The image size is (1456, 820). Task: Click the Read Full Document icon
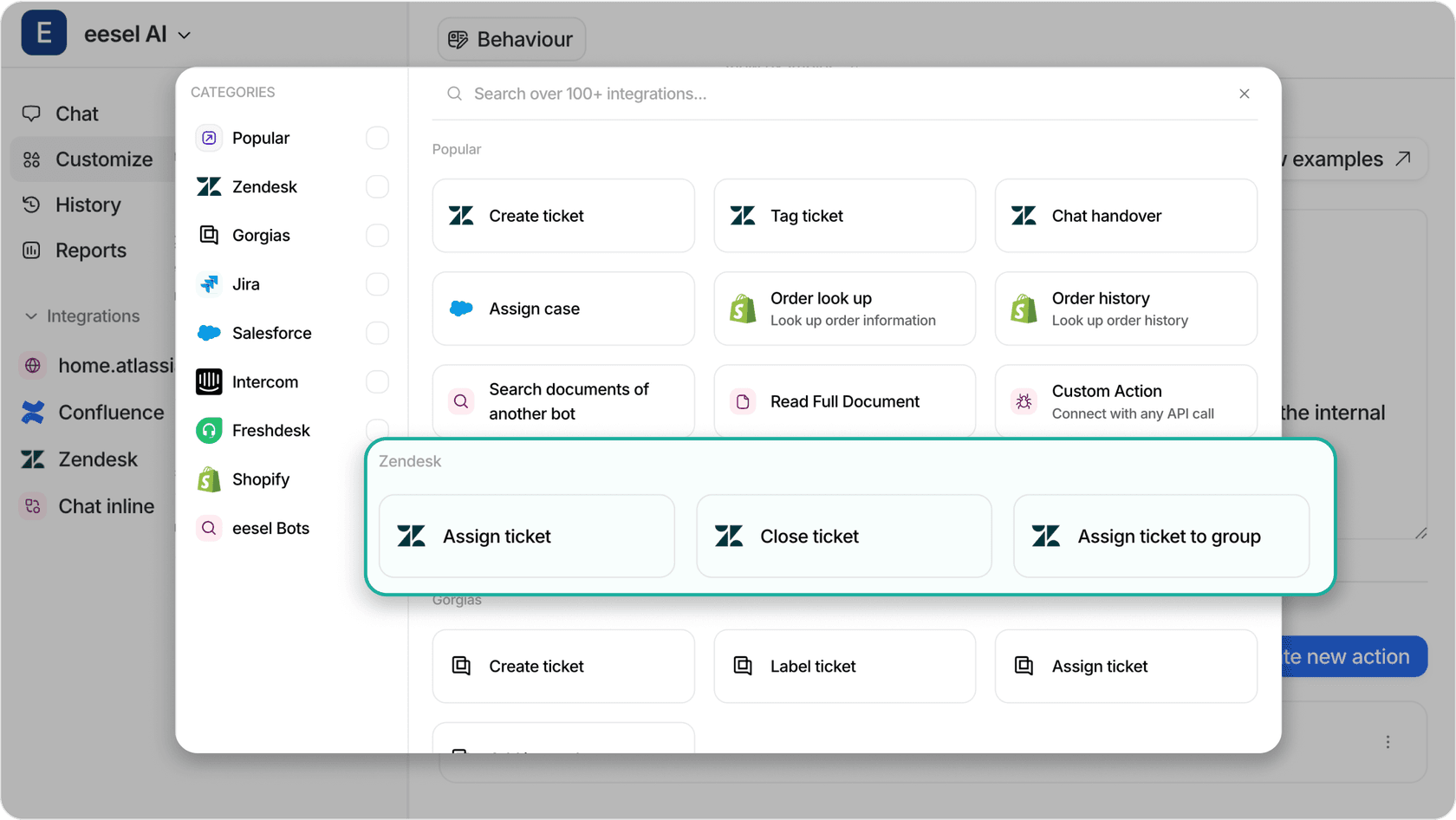coord(743,401)
